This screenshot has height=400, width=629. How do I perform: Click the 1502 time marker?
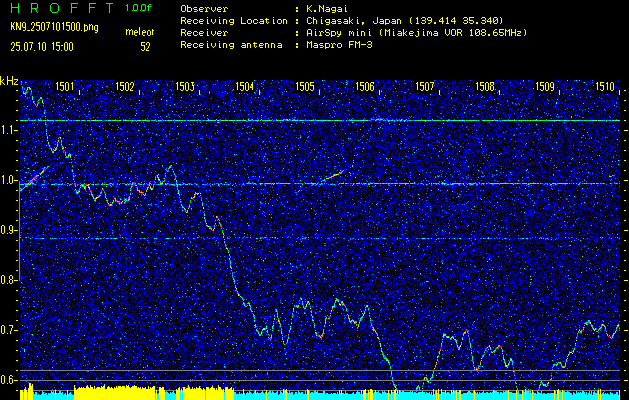(125, 86)
